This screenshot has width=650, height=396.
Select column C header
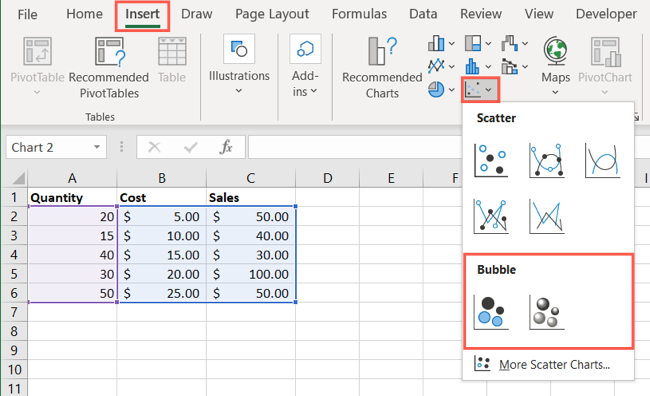coord(251,178)
